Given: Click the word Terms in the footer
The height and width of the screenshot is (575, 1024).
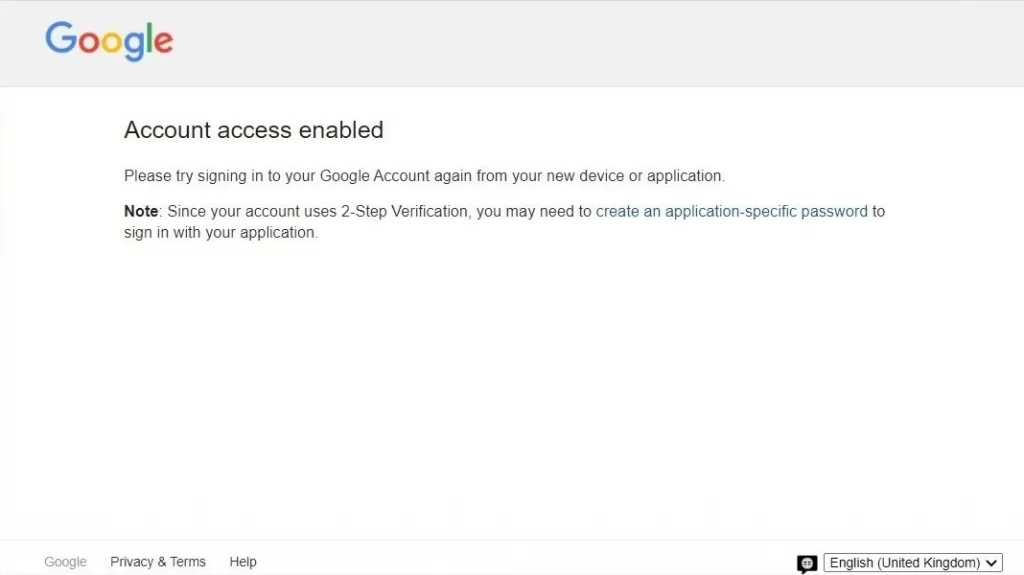Looking at the screenshot, I should (x=188, y=562).
